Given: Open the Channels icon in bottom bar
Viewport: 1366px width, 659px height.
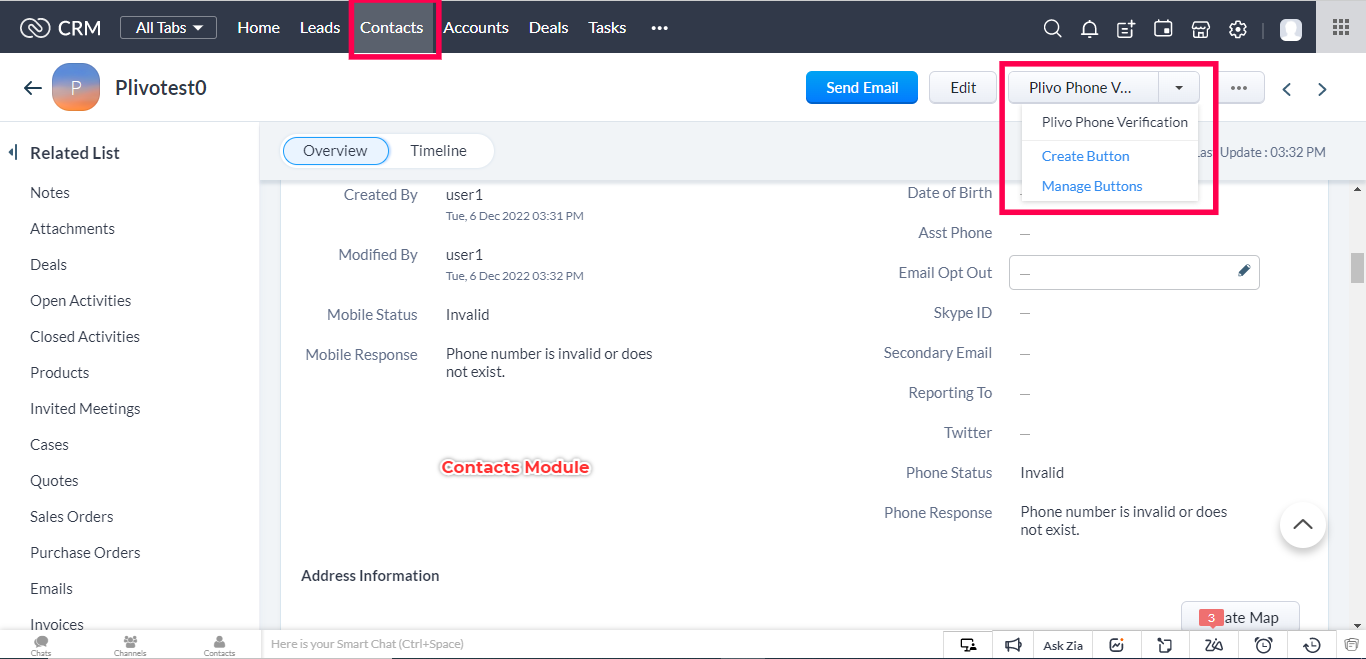Looking at the screenshot, I should pyautogui.click(x=130, y=645).
